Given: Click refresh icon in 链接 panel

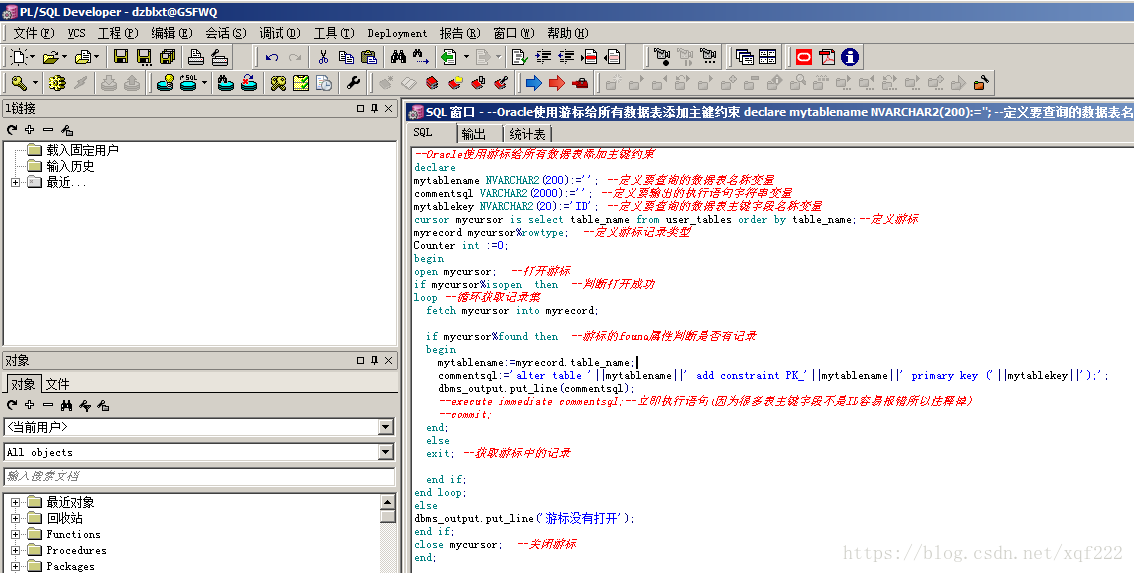Looking at the screenshot, I should [12, 130].
